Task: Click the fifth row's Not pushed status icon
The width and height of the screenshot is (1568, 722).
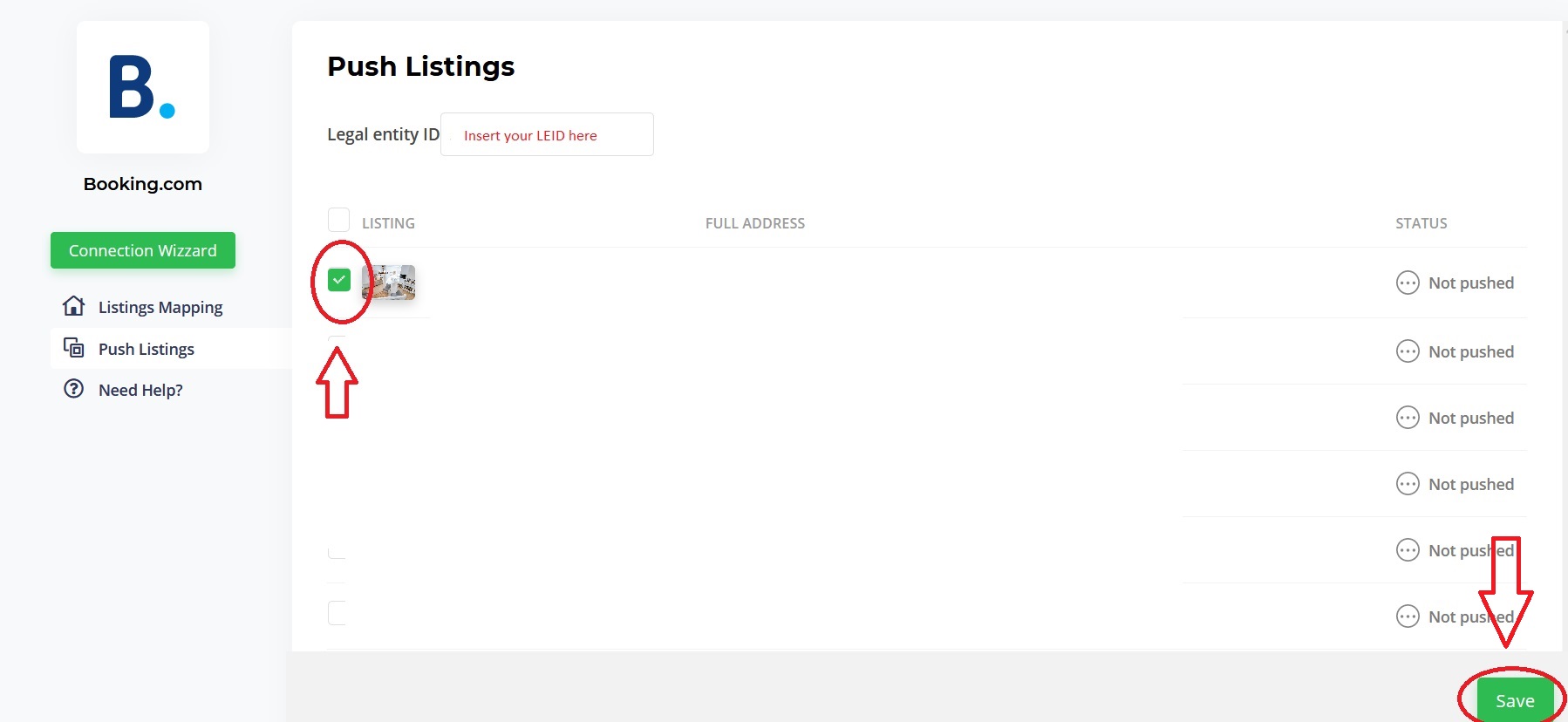Action: click(x=1408, y=550)
